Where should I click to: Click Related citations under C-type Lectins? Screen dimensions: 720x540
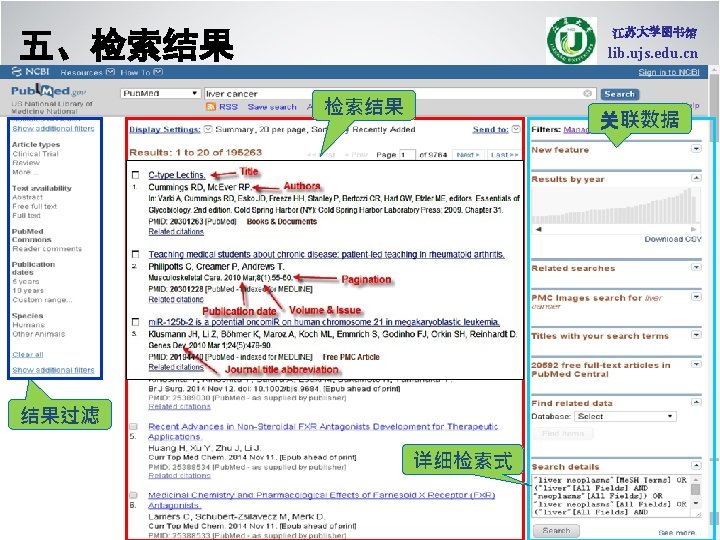click(176, 232)
